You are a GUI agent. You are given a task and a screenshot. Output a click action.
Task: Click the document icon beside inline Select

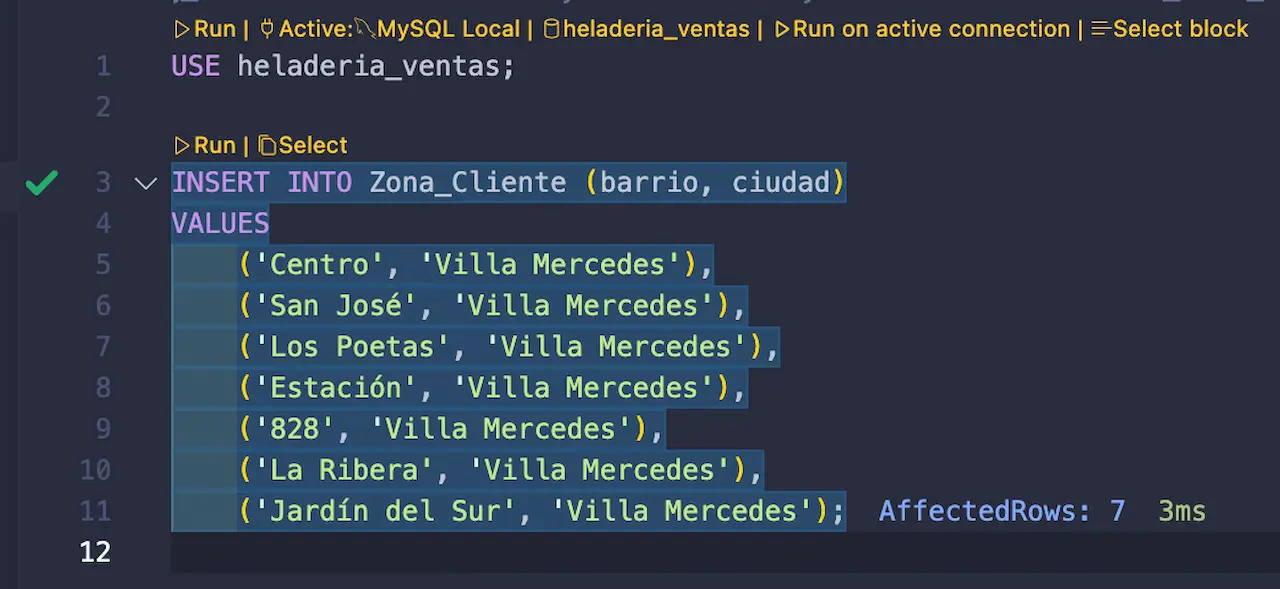266,145
